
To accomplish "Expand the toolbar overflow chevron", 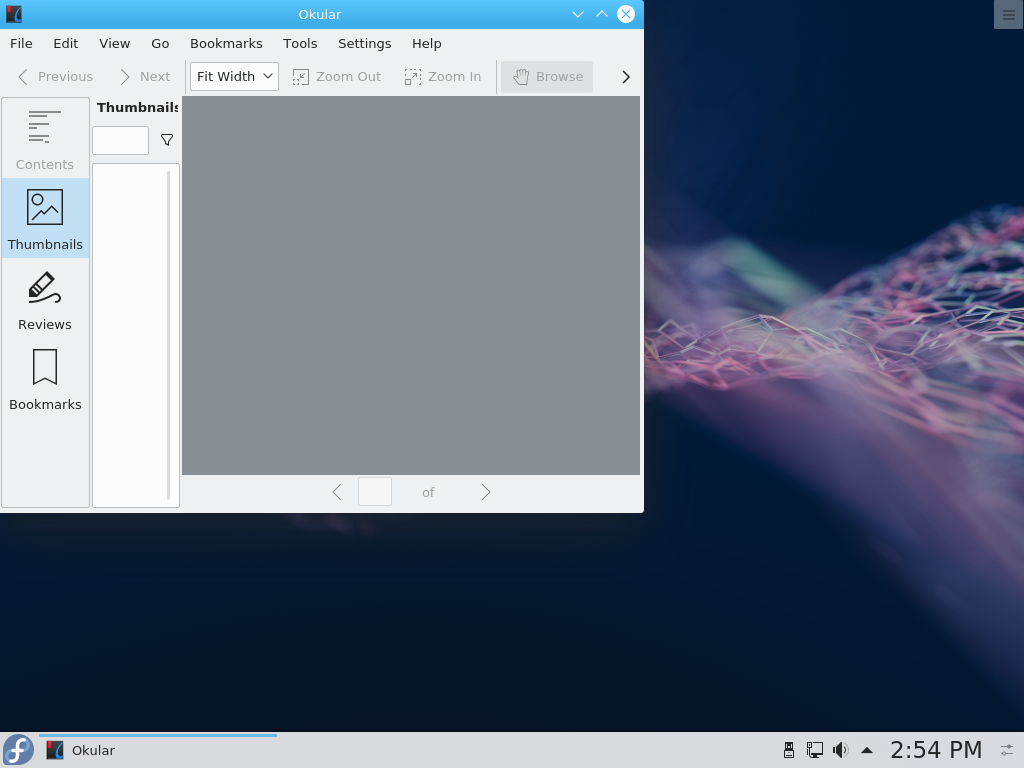I will click(x=626, y=77).
